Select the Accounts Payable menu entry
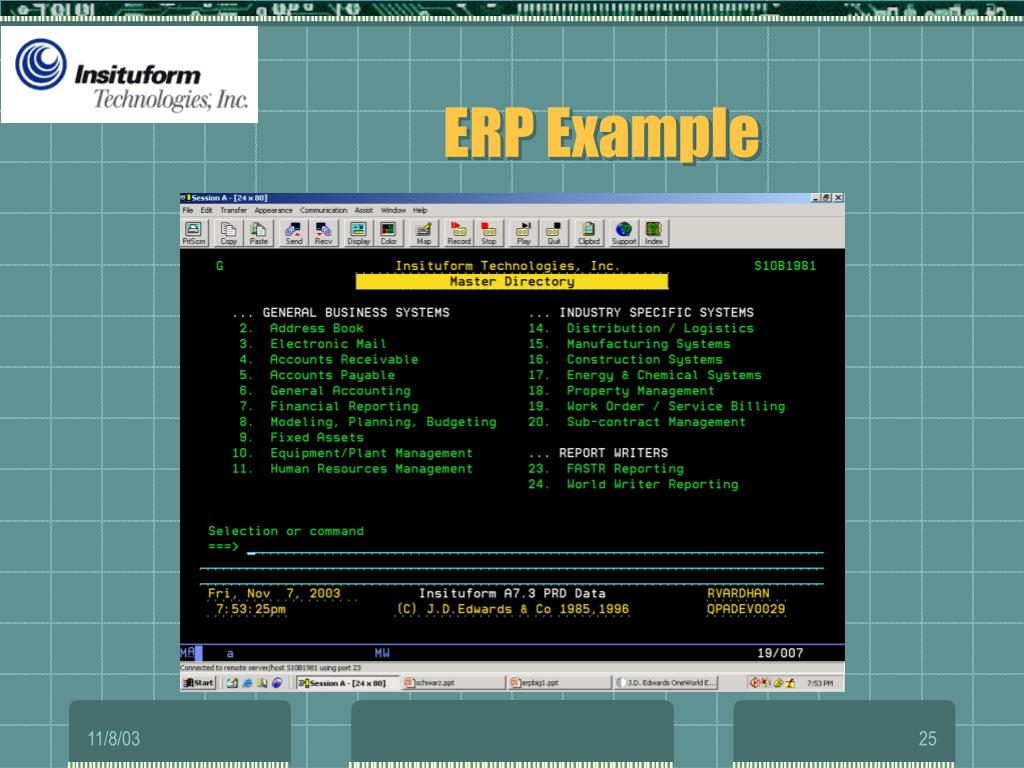The width and height of the screenshot is (1024, 768). click(332, 376)
